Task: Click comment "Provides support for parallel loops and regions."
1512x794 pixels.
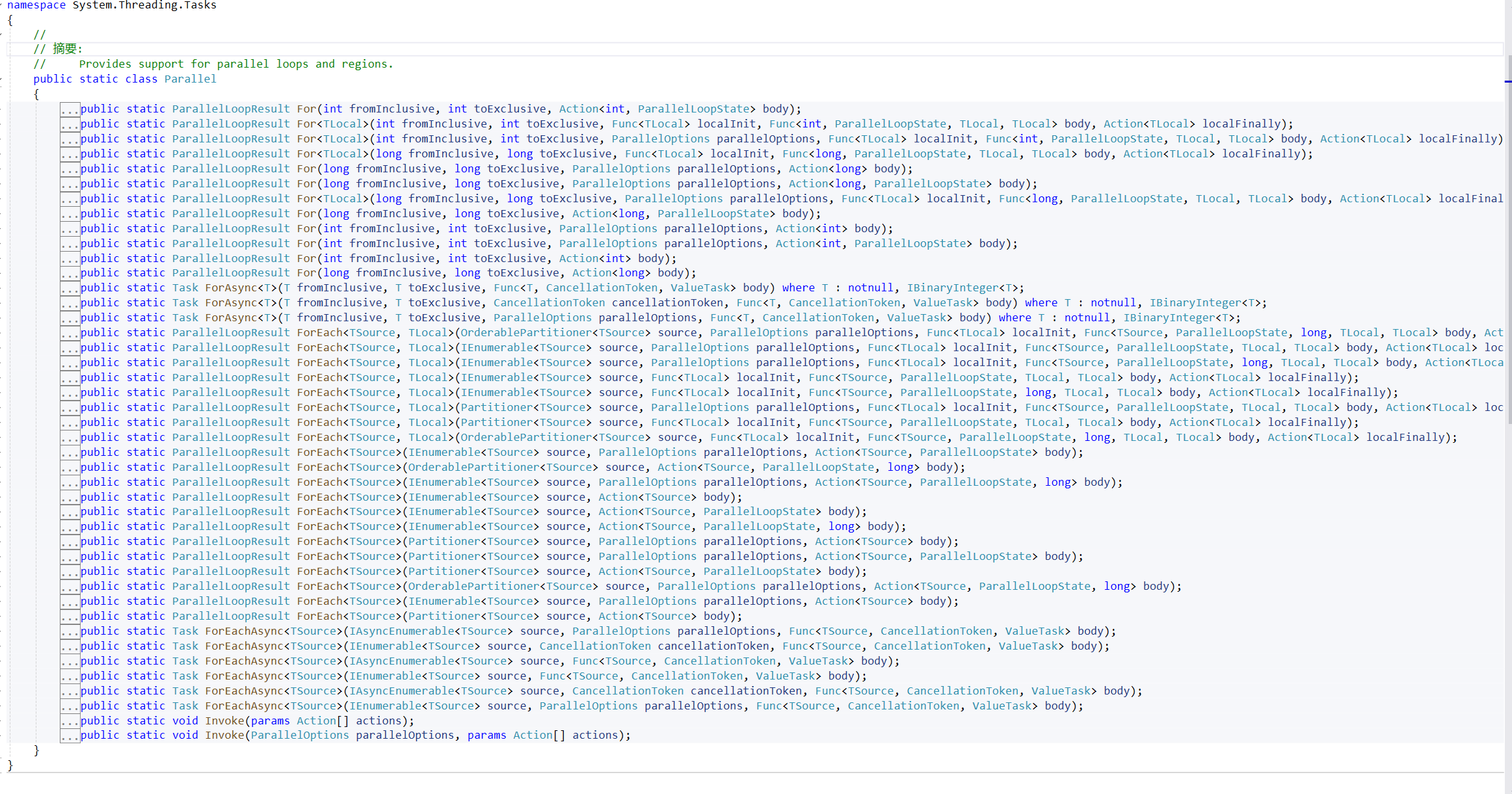Action: click(236, 64)
